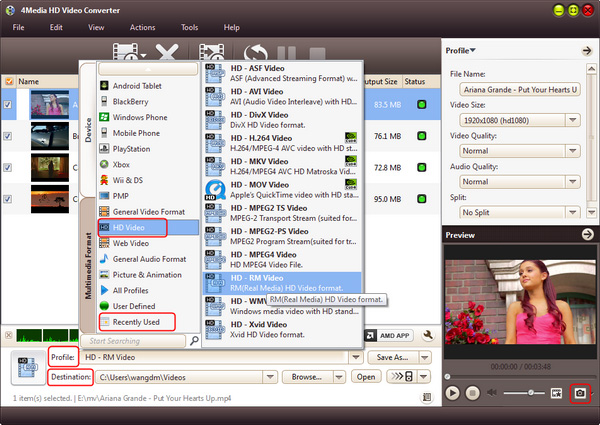Toggle the second video row checkbox
Image resolution: width=600 pixels, height=425 pixels.
(9, 136)
